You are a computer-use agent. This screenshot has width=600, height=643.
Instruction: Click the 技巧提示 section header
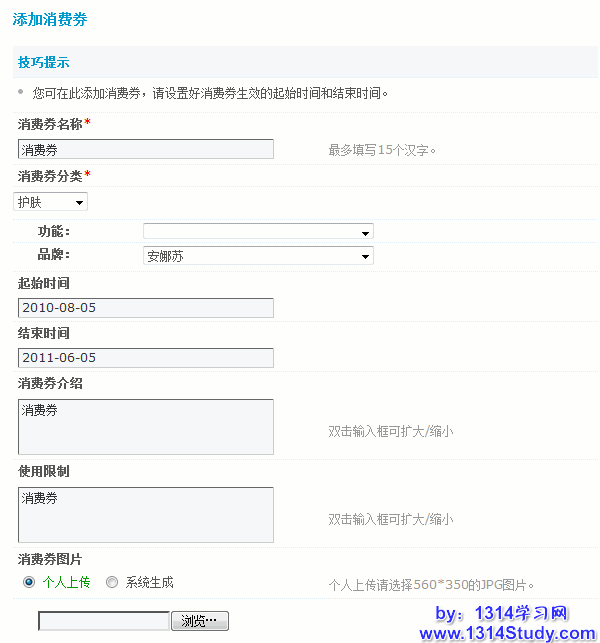coord(43,62)
